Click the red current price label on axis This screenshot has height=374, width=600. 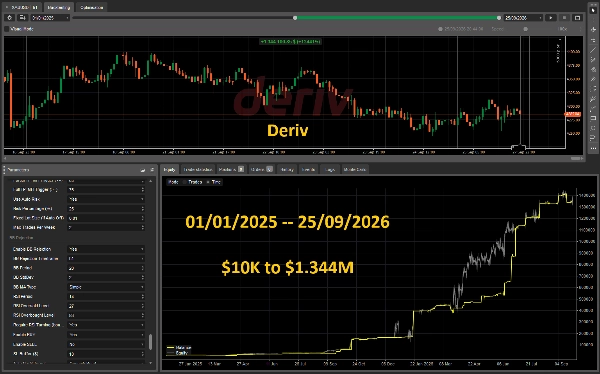572,114
